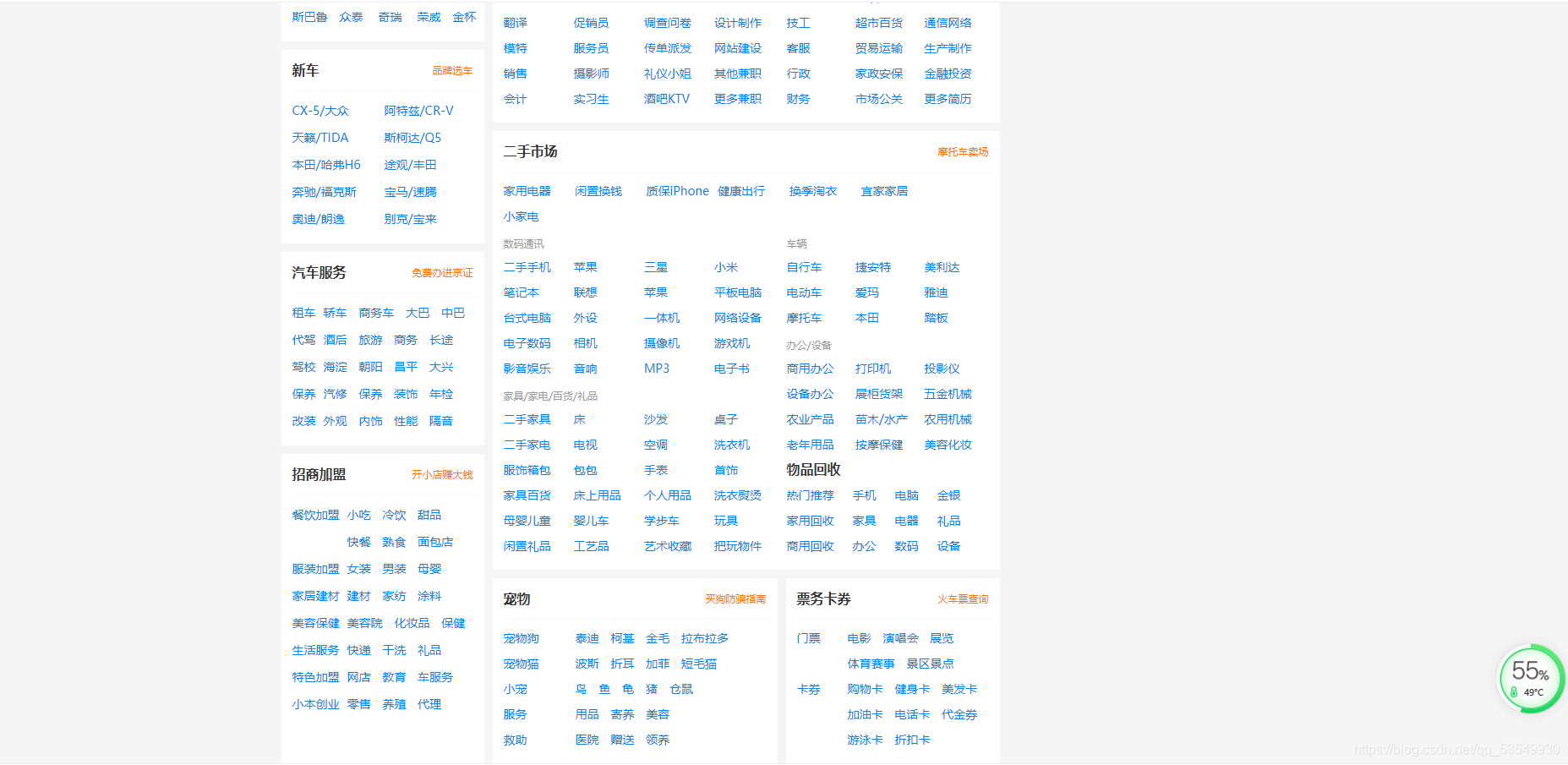Viewport: 1568px width, 765px height.
Task: Open the 55% floating system monitor widget
Action: (1530, 679)
